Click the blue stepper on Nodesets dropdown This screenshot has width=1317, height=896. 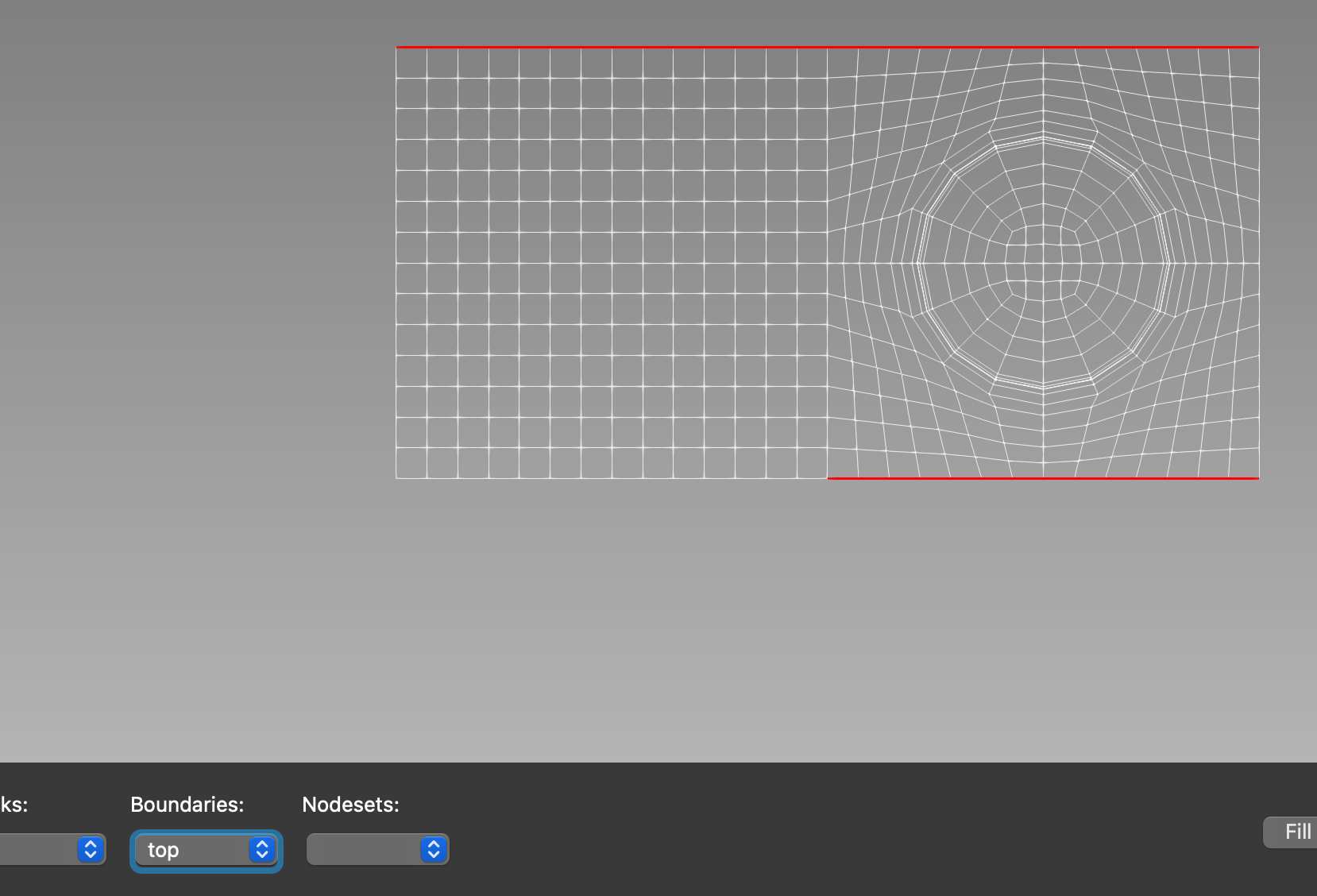click(433, 849)
